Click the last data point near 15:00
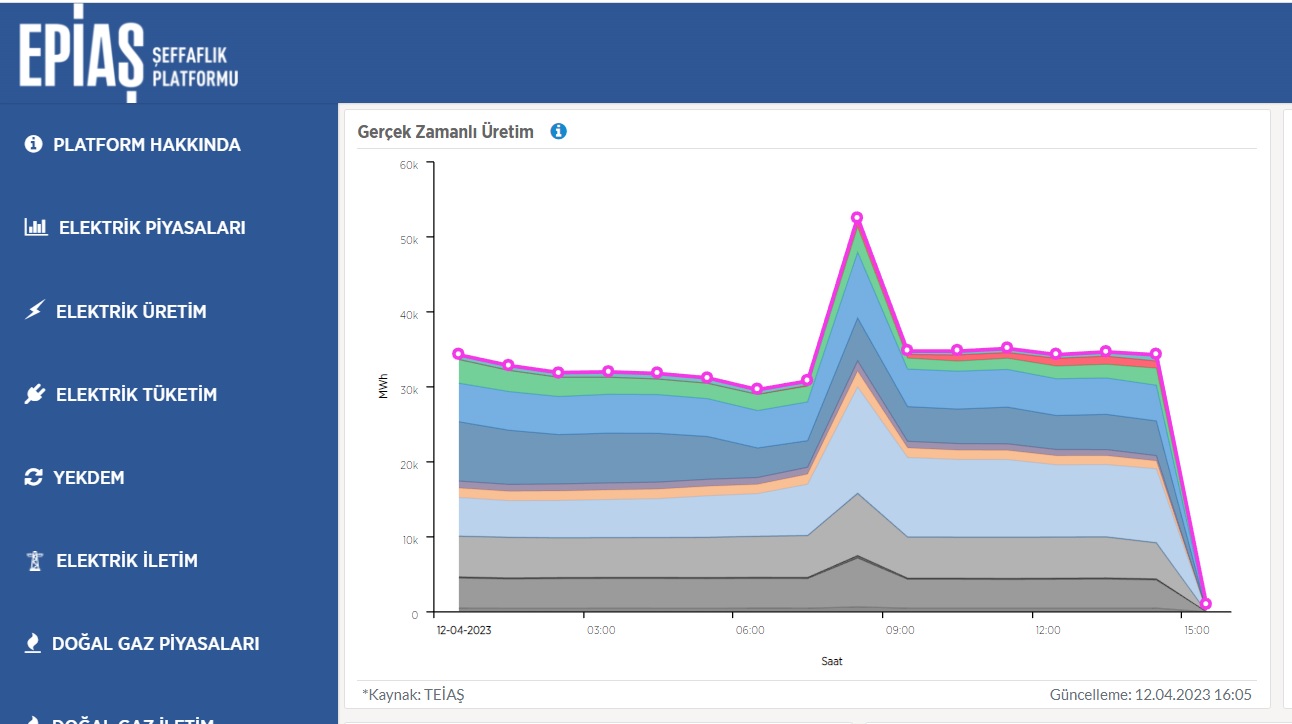Screen dimensions: 1292x724 [x=1206, y=604]
